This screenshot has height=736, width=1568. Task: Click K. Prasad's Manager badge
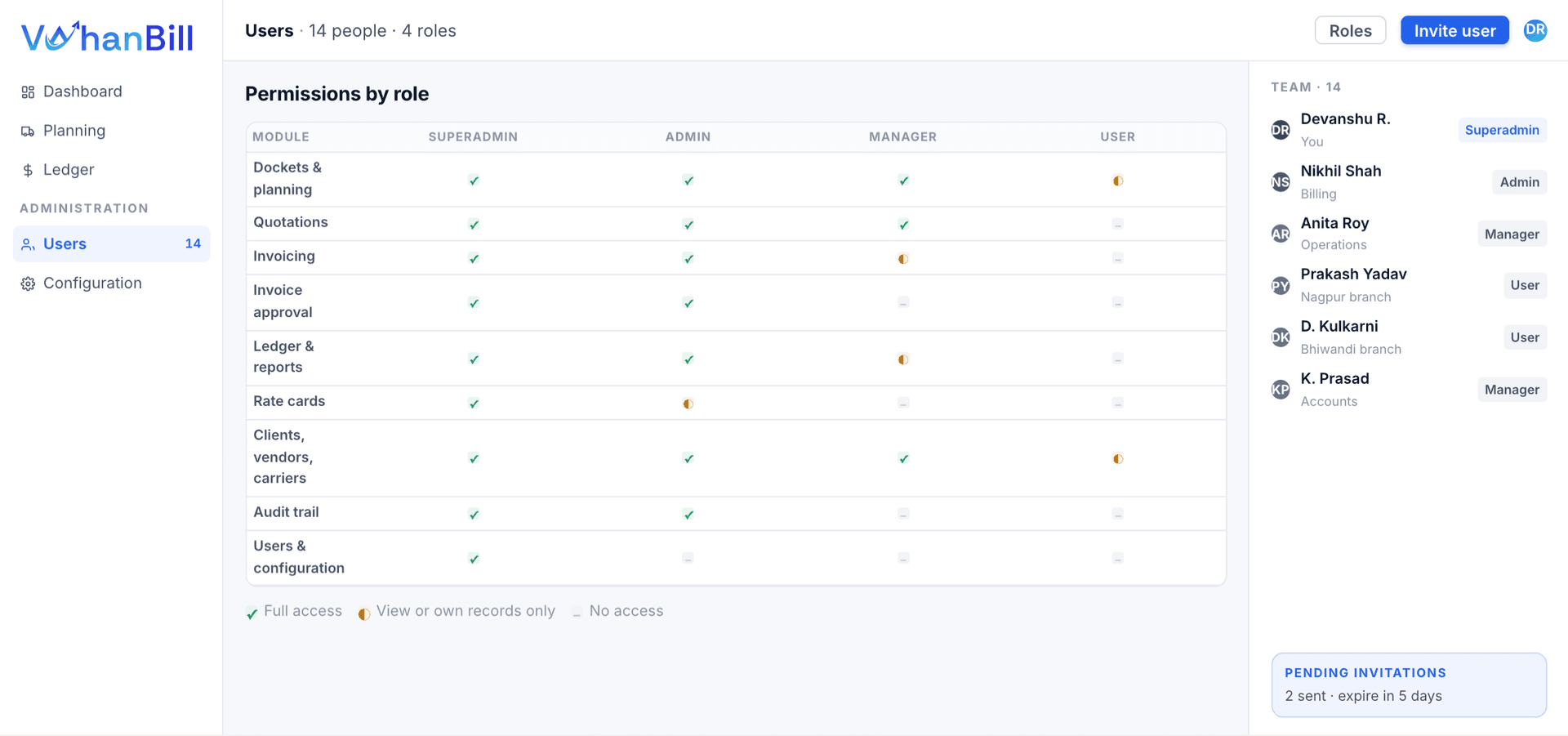(1512, 390)
